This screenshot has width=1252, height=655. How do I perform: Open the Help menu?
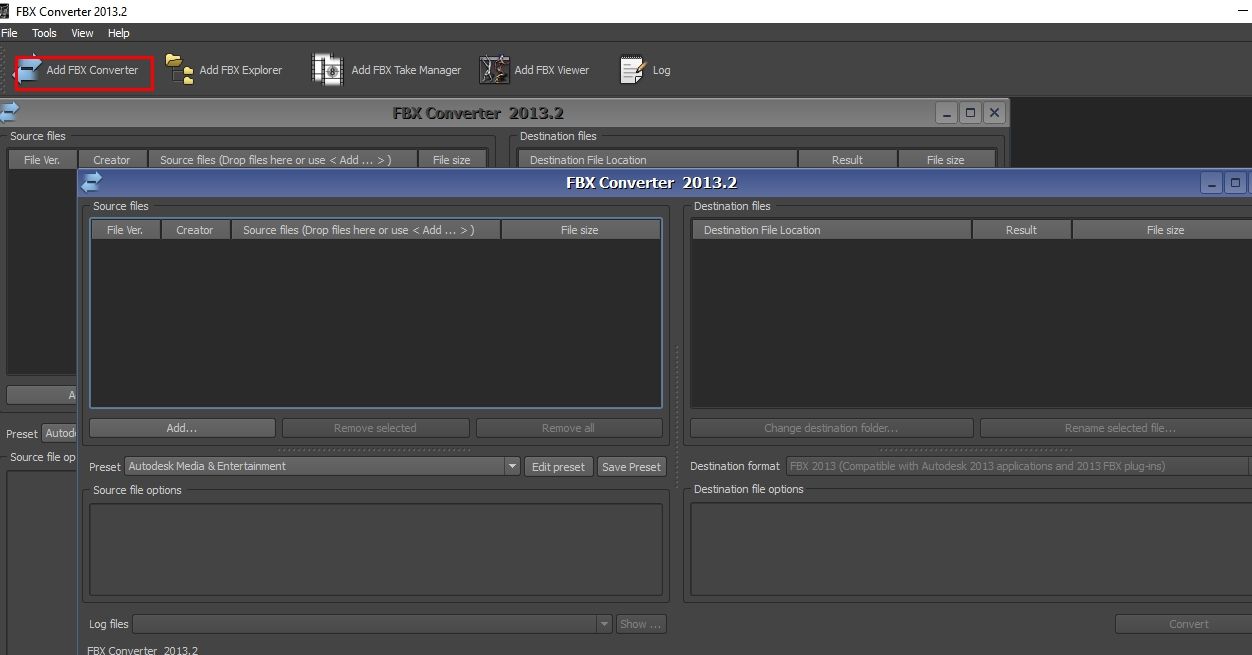coord(118,32)
